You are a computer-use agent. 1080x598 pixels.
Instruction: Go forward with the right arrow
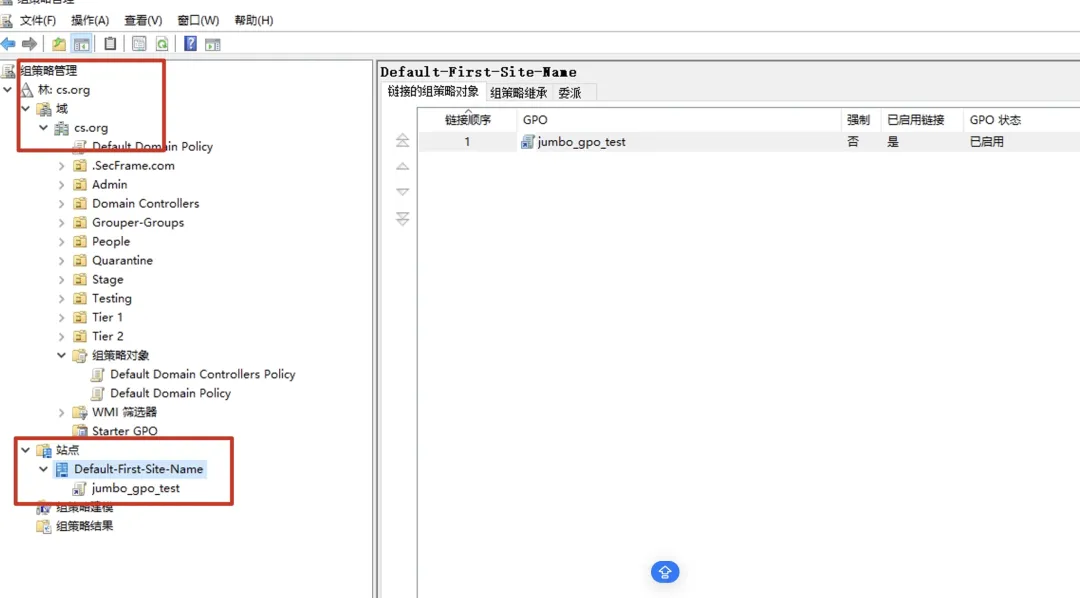point(30,44)
